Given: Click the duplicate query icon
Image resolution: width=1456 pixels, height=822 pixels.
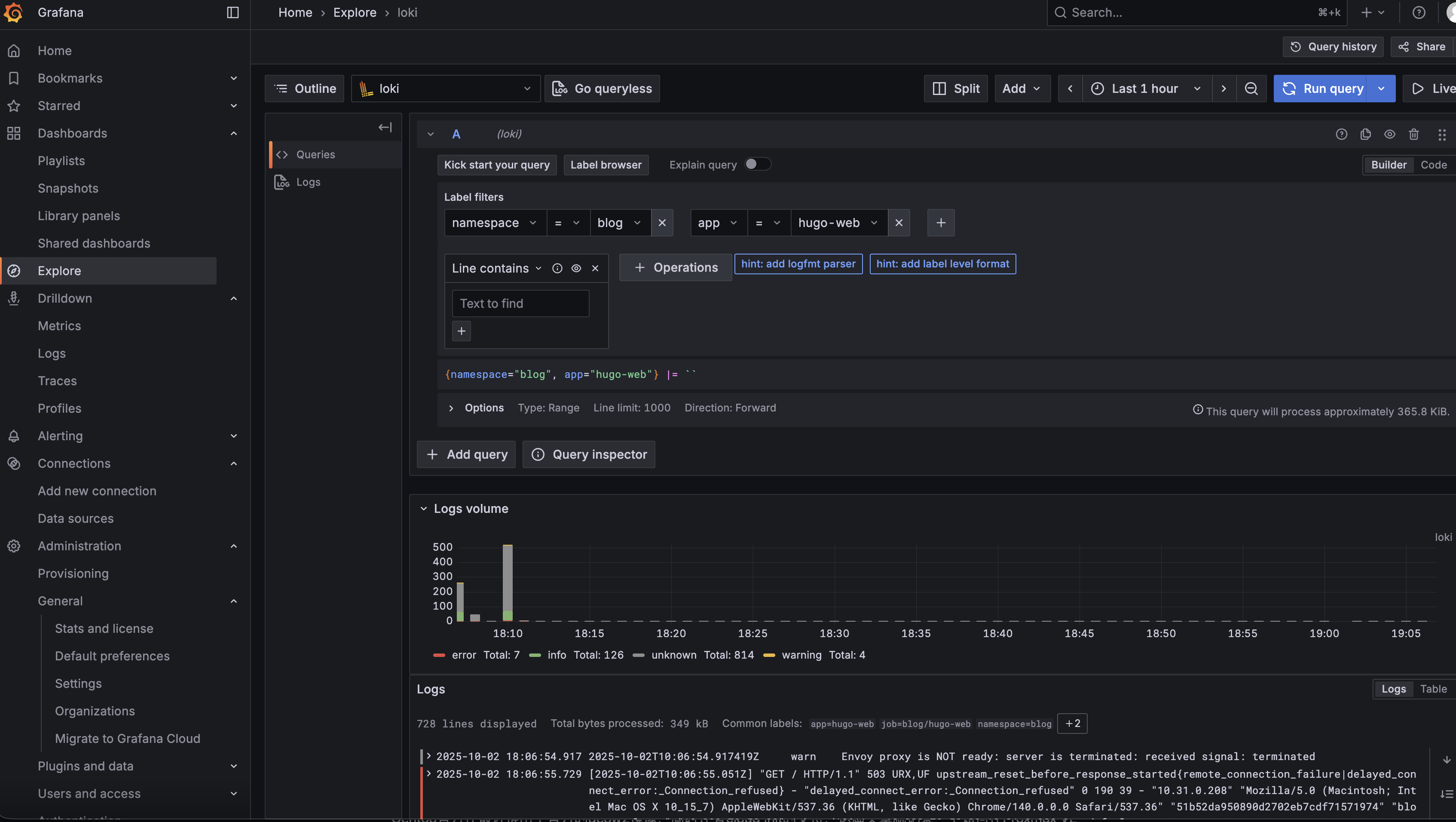Looking at the screenshot, I should click(1366, 134).
